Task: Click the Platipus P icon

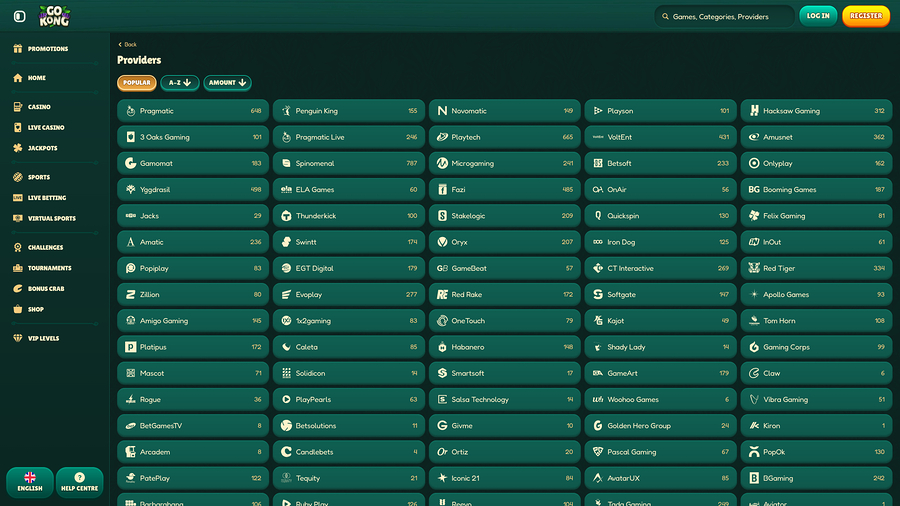Action: (x=130, y=347)
